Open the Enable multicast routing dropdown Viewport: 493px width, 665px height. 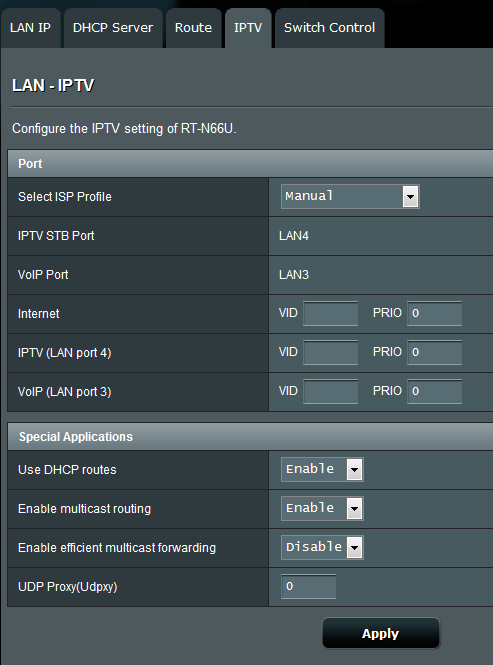(322, 509)
